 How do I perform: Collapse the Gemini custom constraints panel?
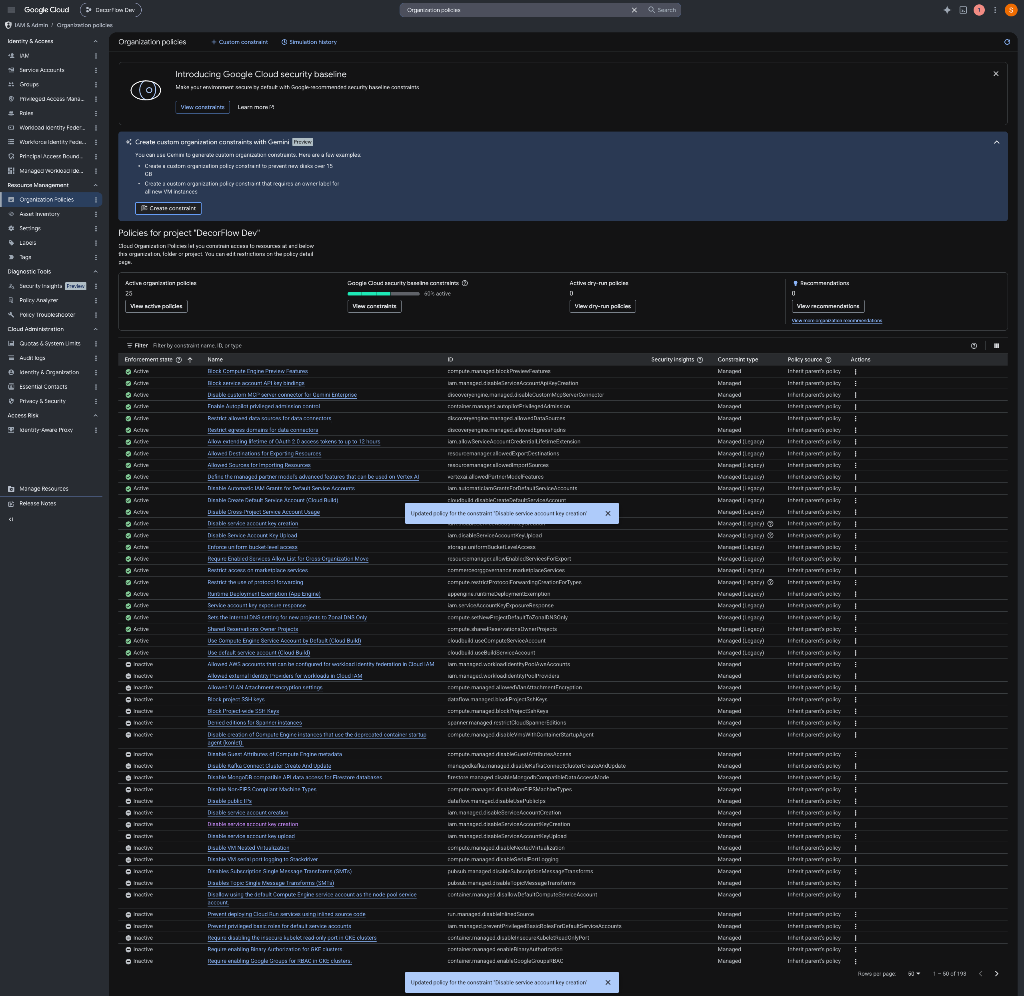[x=996, y=142]
